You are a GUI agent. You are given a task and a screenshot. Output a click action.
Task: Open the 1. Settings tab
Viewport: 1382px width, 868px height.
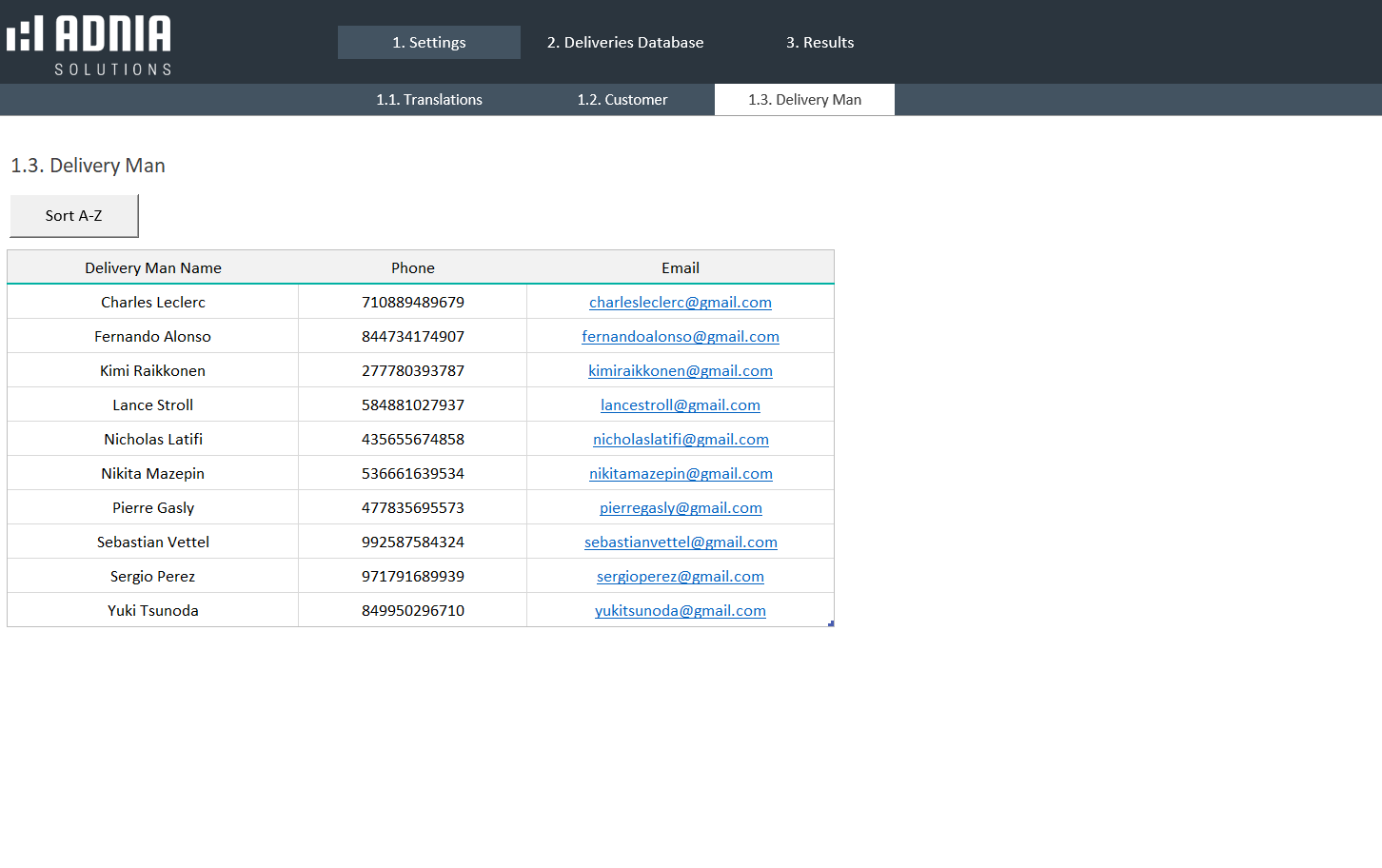[x=428, y=43]
